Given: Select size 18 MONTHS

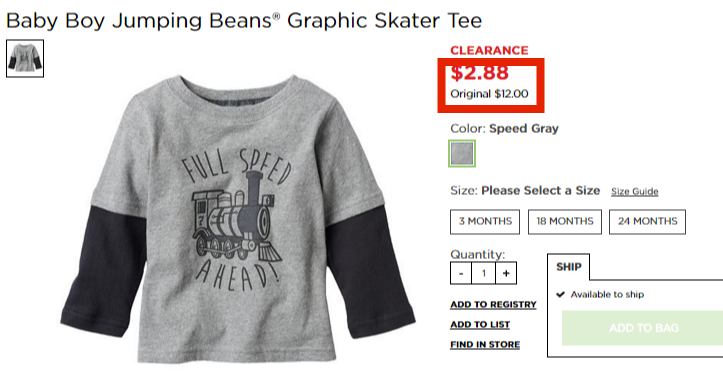Looking at the screenshot, I should coord(565,222).
